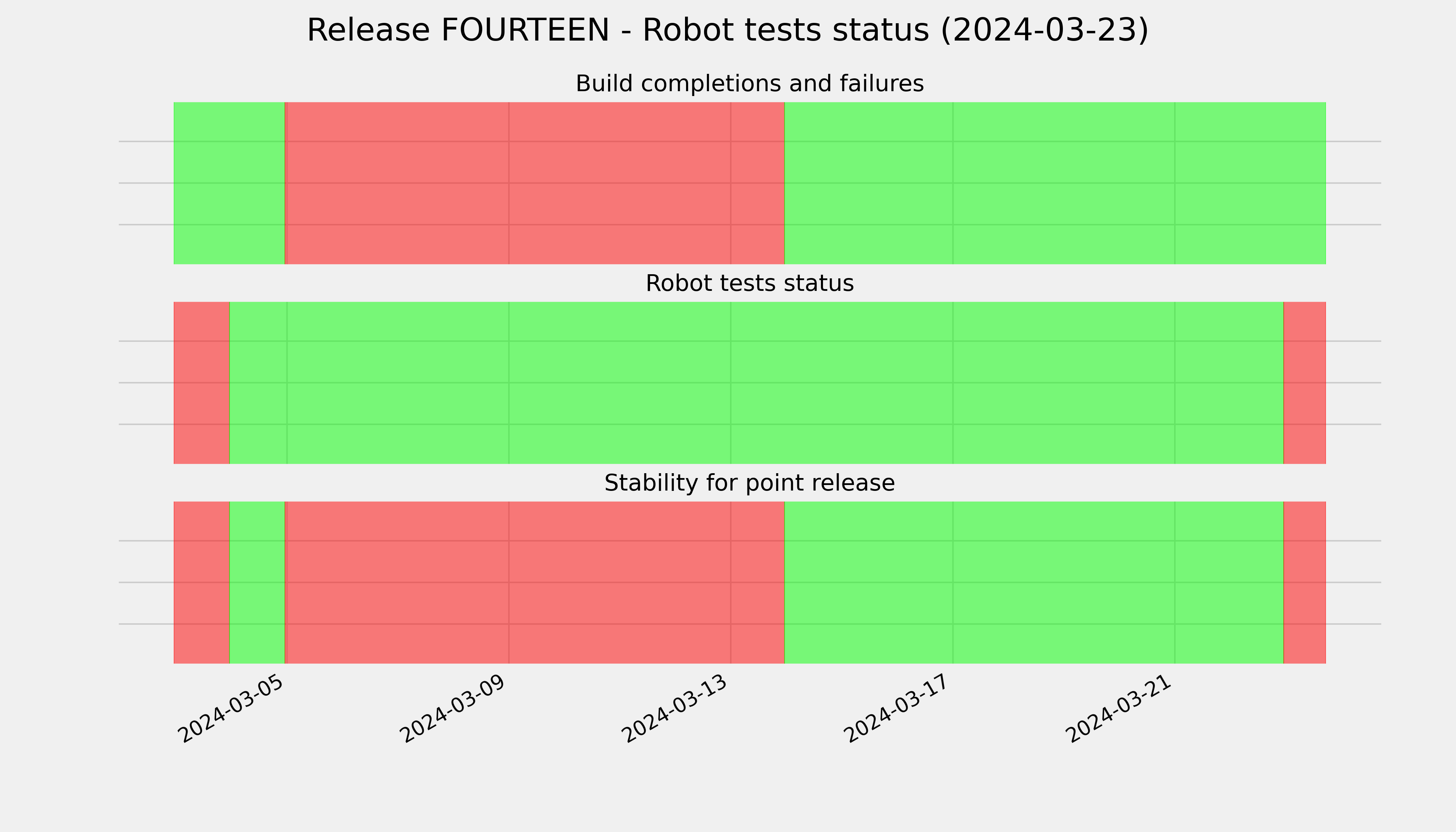Click the red failure band in Build completions chart

coord(534,183)
